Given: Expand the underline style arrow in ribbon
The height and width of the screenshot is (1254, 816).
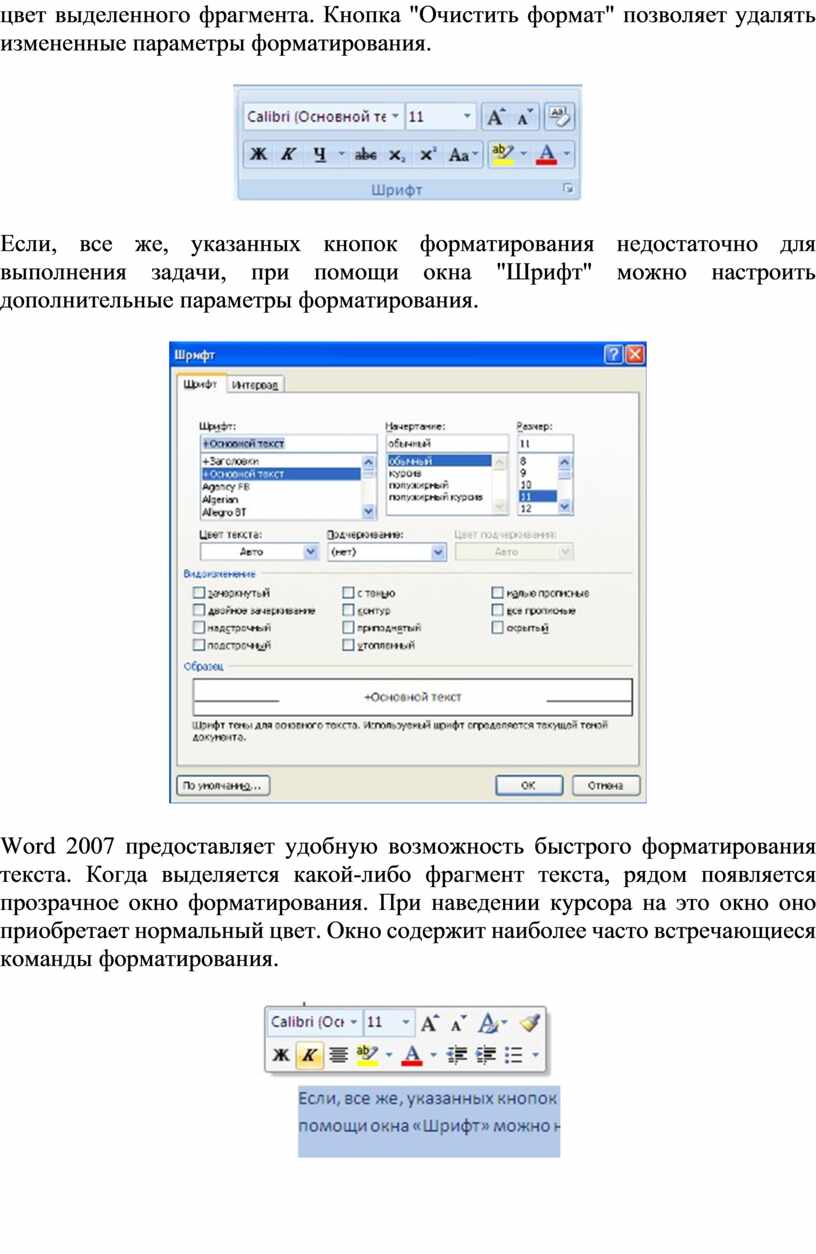Looking at the screenshot, I should click(341, 155).
